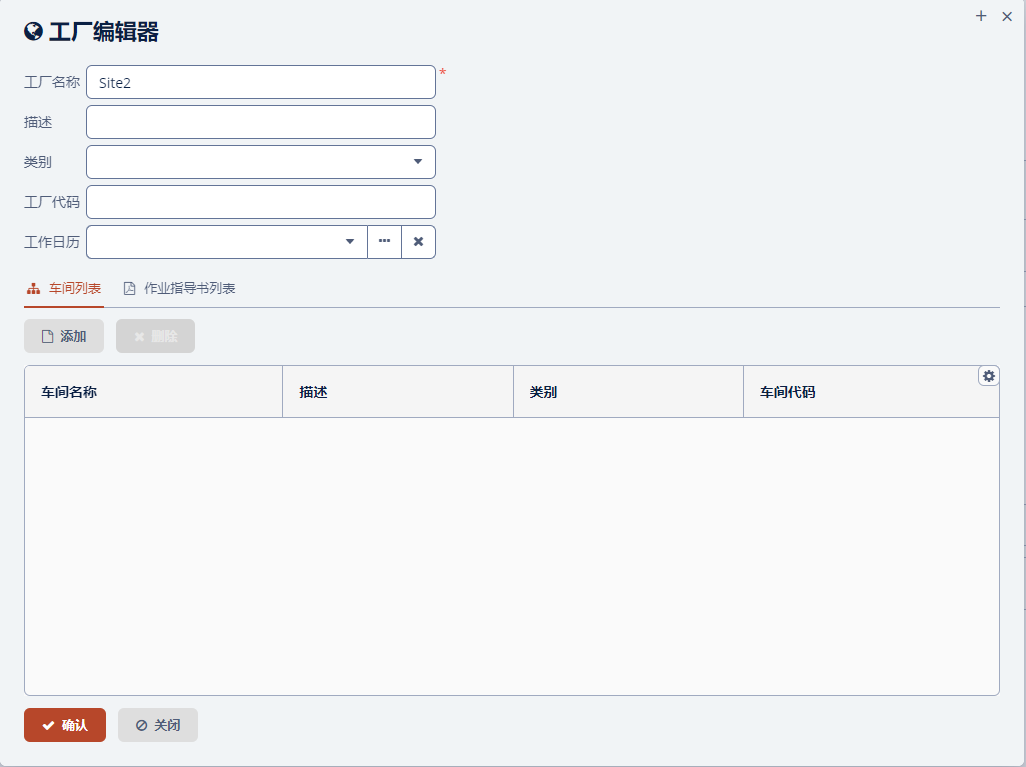Switch to the 作业指导书列表 tab
1026x767 pixels.
pos(189,289)
